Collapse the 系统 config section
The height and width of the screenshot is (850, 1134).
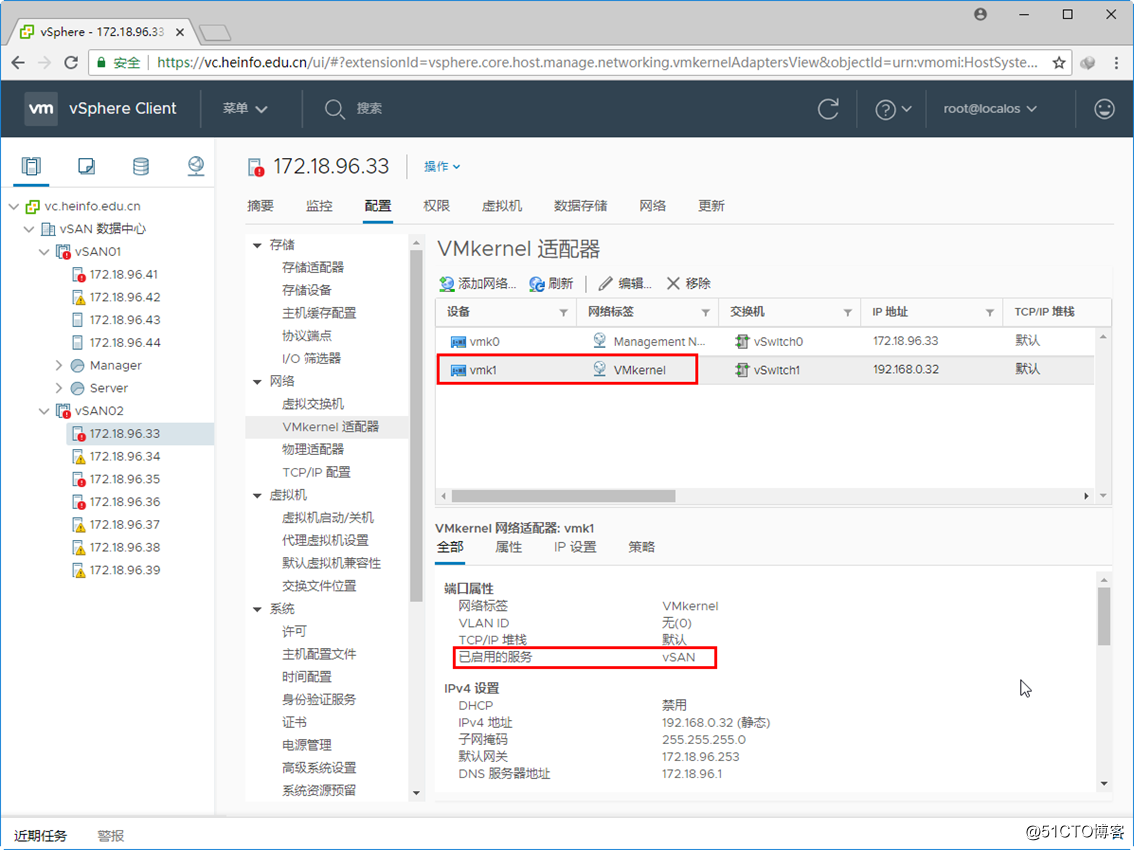257,609
